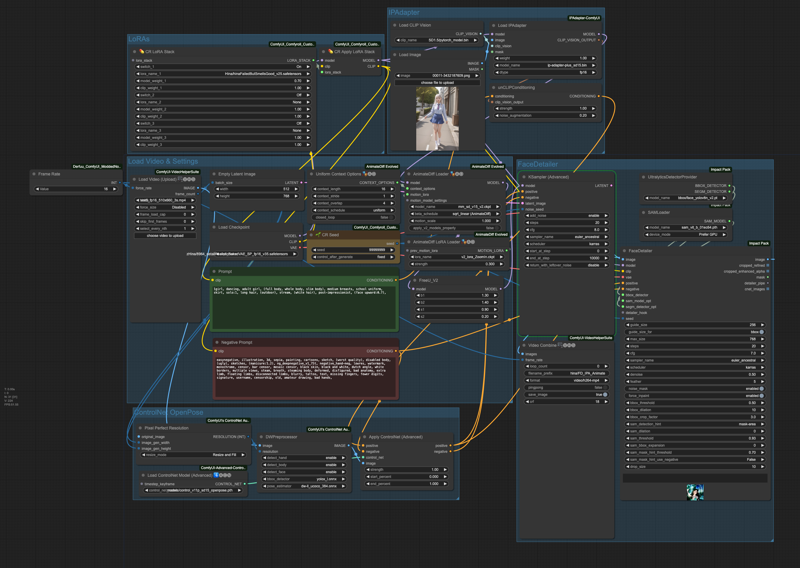Image resolution: width=800 pixels, height=568 pixels.
Task: Click the Negative Prompt text box
Action: 306,376
